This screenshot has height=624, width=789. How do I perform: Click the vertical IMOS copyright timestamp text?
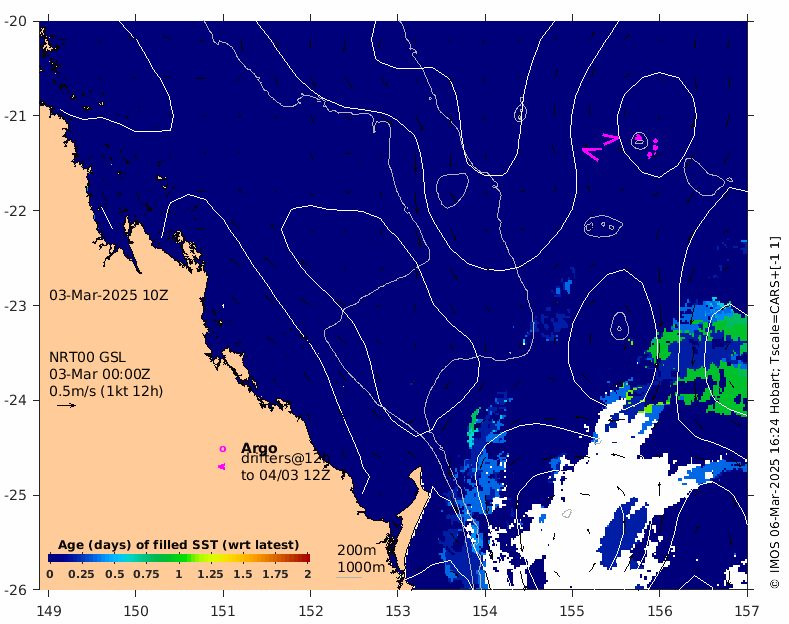pyautogui.click(x=776, y=411)
